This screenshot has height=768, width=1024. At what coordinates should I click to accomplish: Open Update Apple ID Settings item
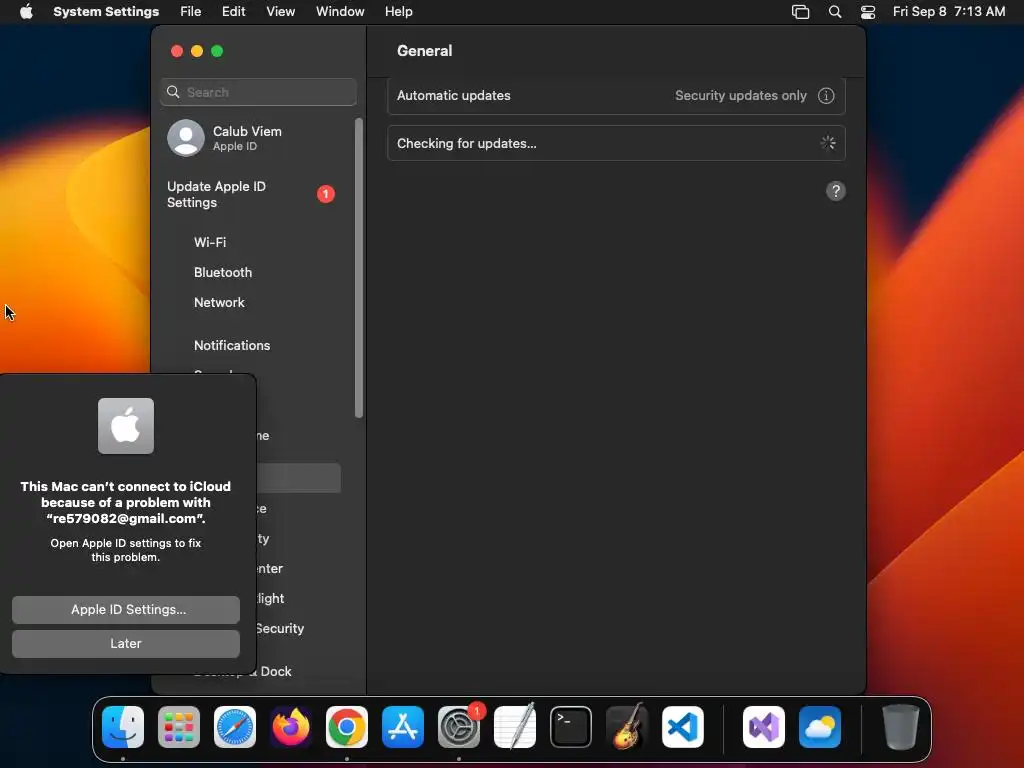253,195
